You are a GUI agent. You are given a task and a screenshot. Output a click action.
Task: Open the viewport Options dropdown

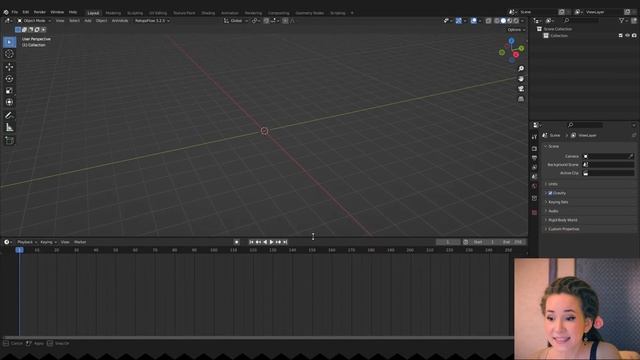(516, 30)
